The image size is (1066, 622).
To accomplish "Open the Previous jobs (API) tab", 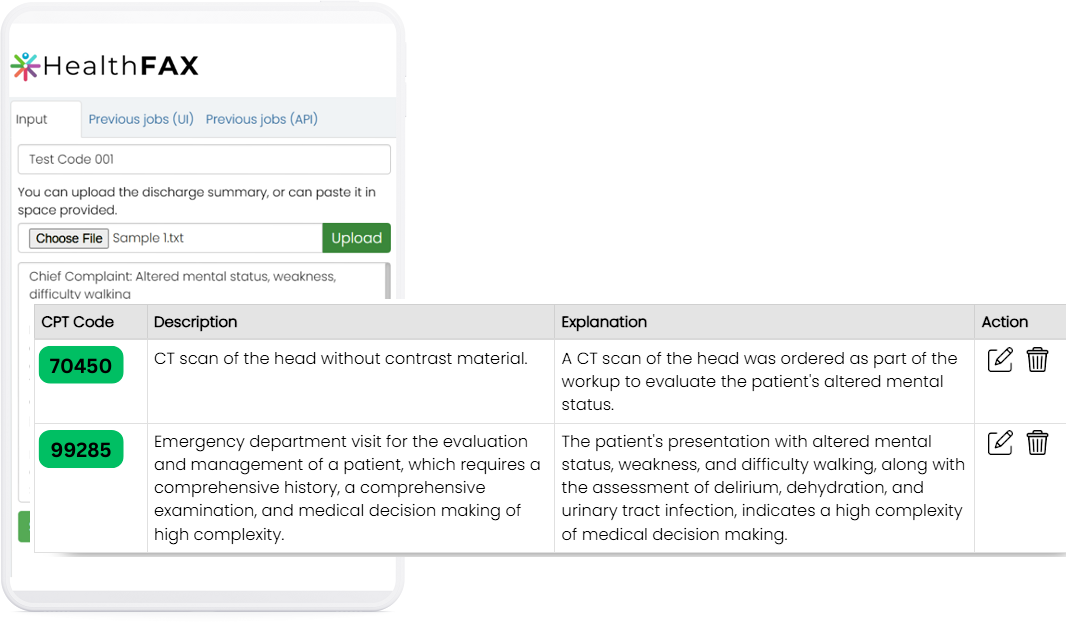I will [x=262, y=119].
